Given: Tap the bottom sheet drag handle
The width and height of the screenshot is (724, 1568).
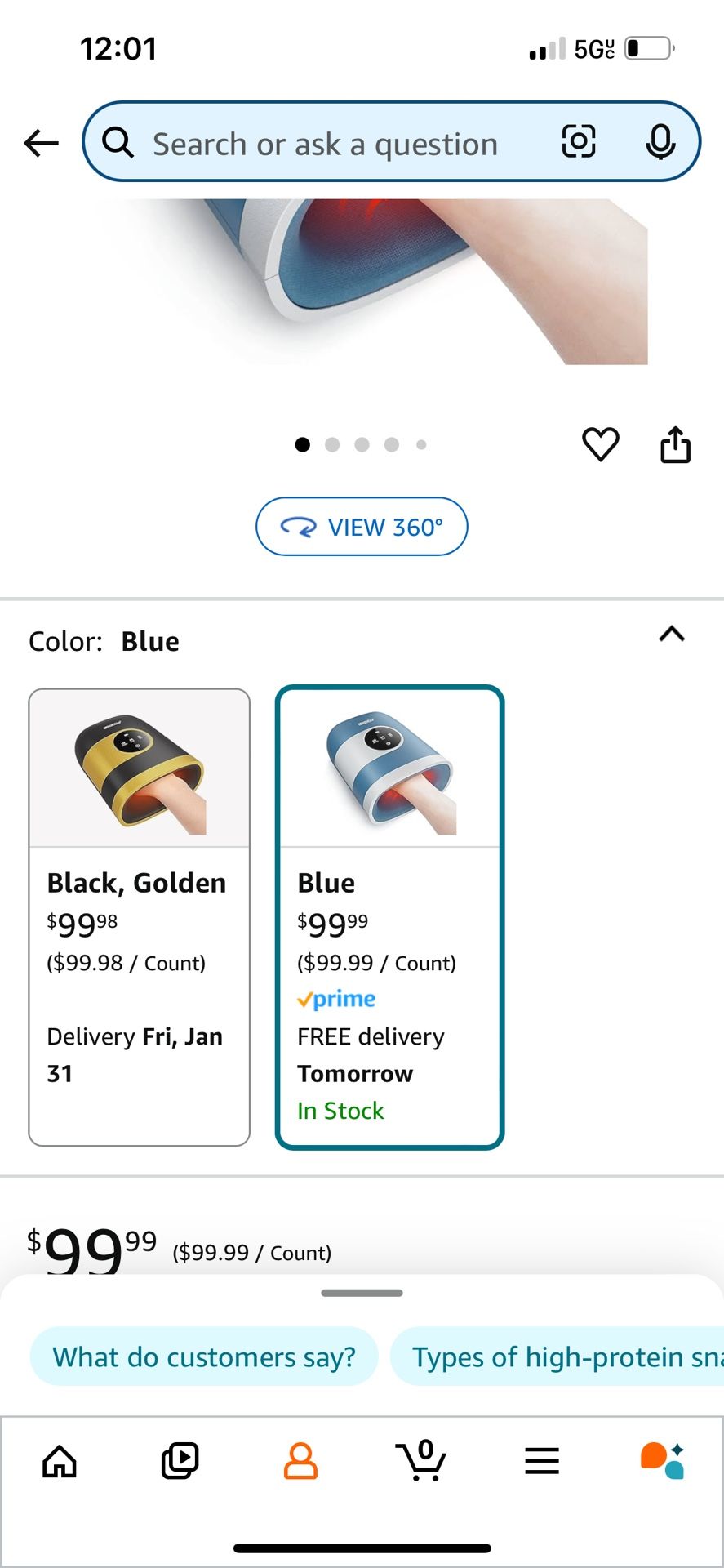Looking at the screenshot, I should pos(362,1293).
